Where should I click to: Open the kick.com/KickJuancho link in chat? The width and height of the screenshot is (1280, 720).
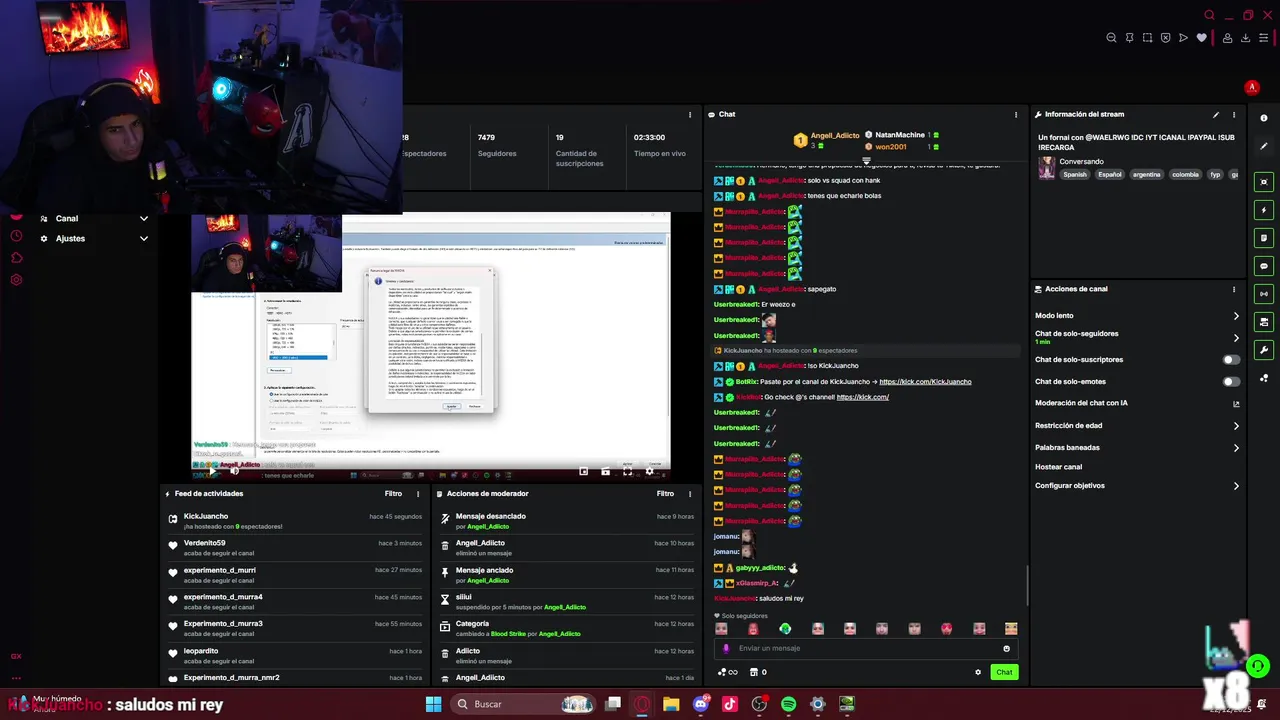point(925,382)
